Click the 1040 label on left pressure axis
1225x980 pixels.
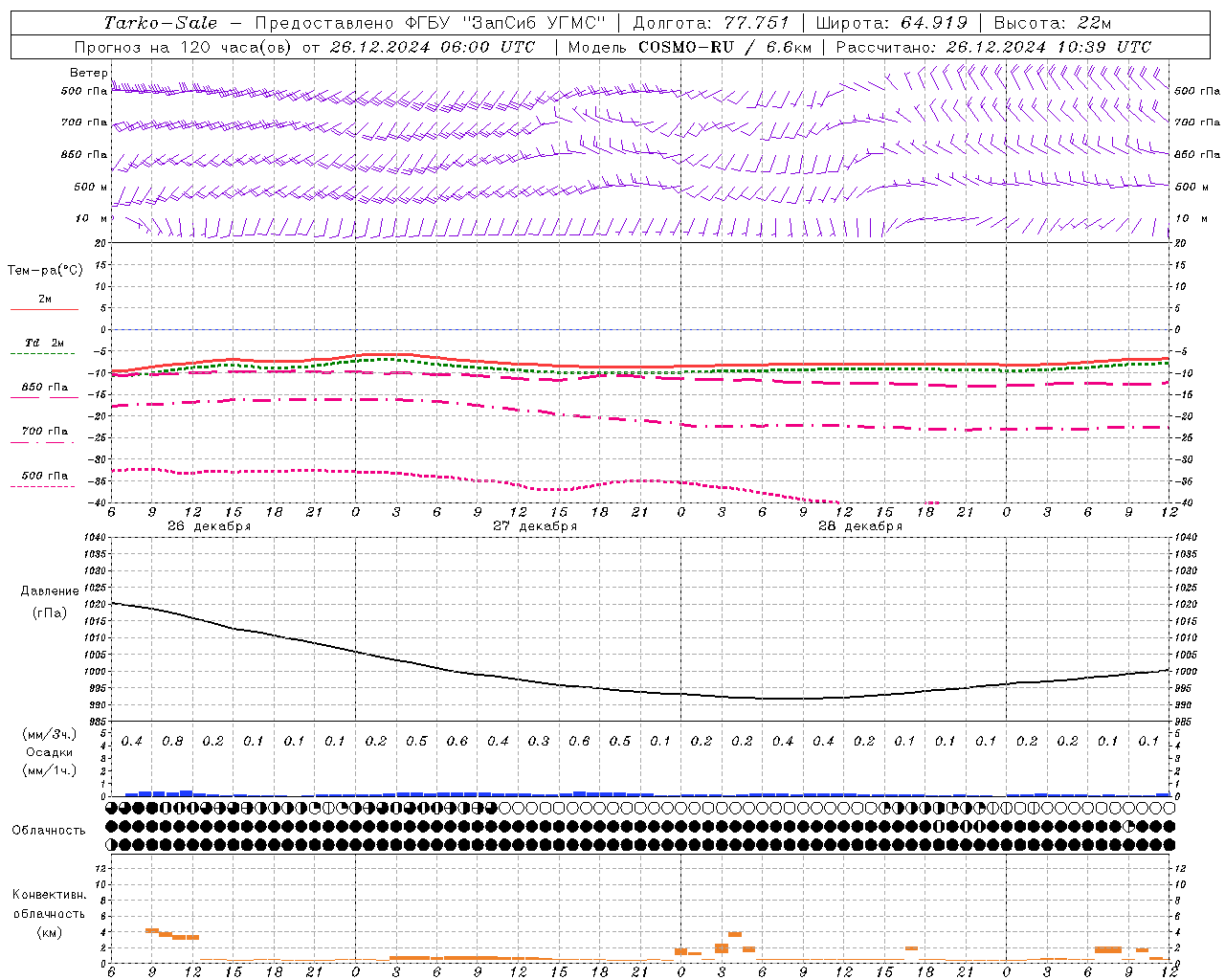pos(94,537)
